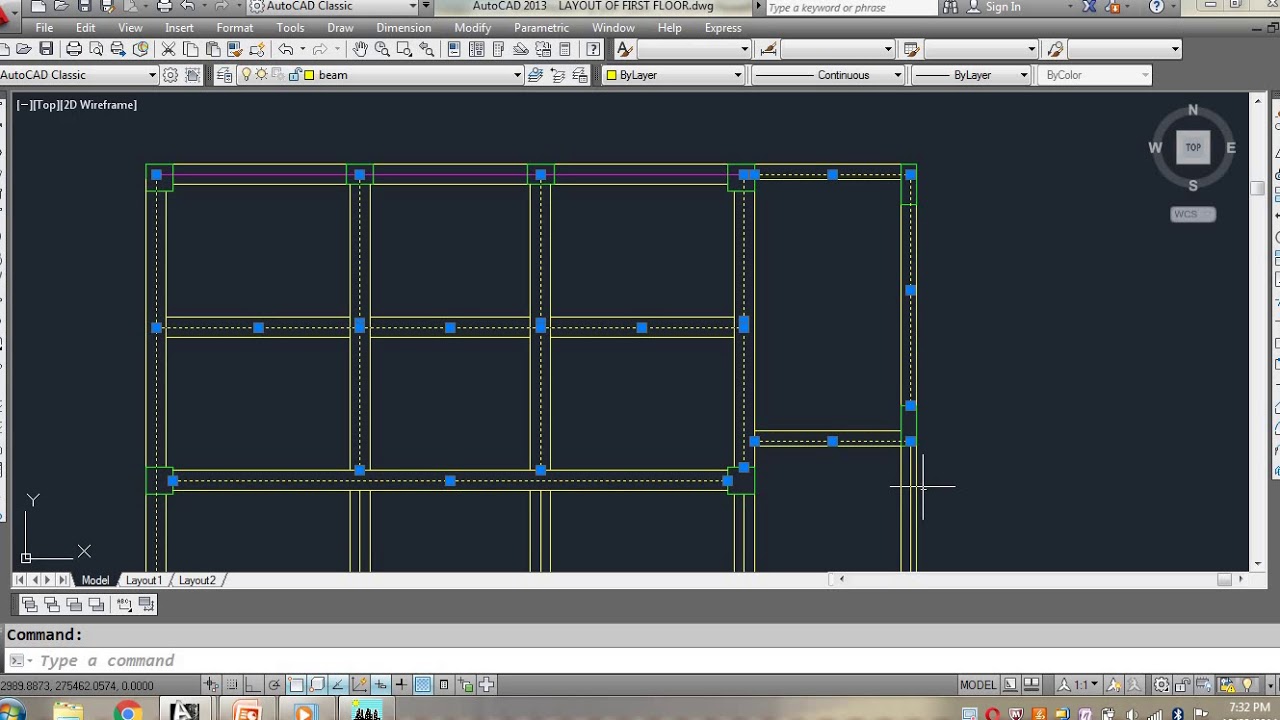Click the Workspace Settings gear icon
Image resolution: width=1280 pixels, height=720 pixels.
tap(170, 75)
